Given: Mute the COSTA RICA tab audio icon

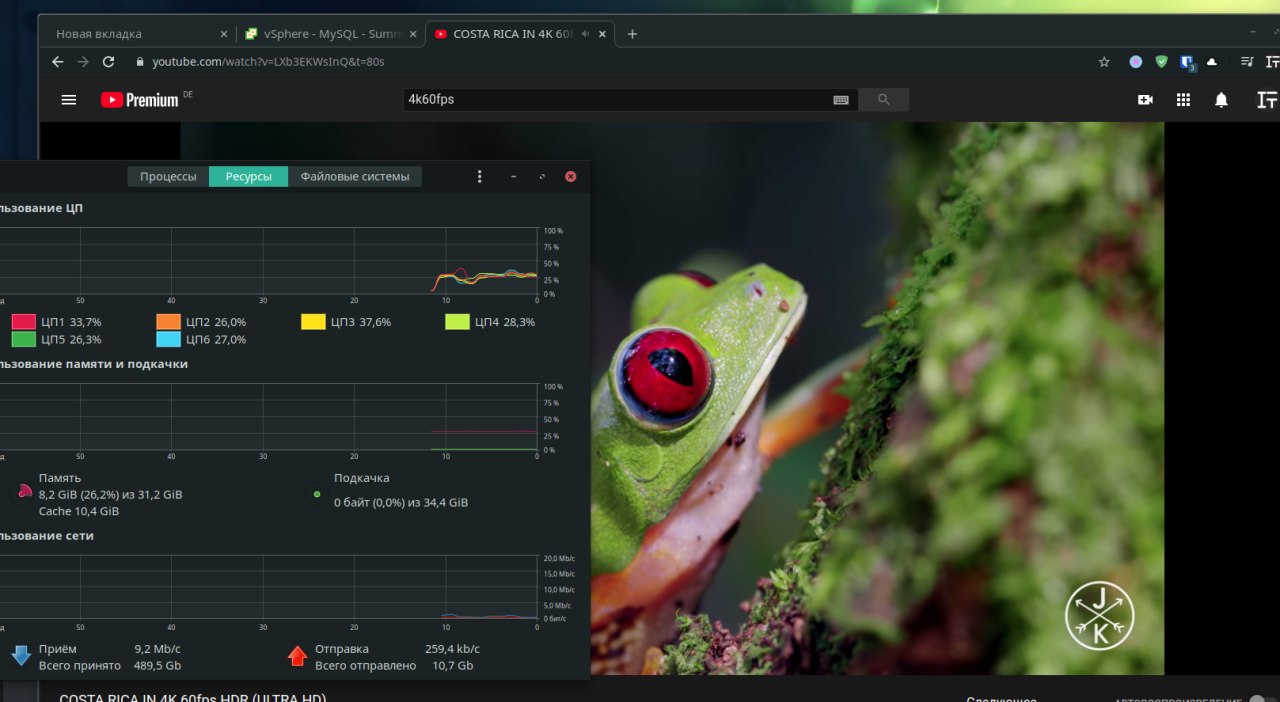Looking at the screenshot, I should (585, 34).
